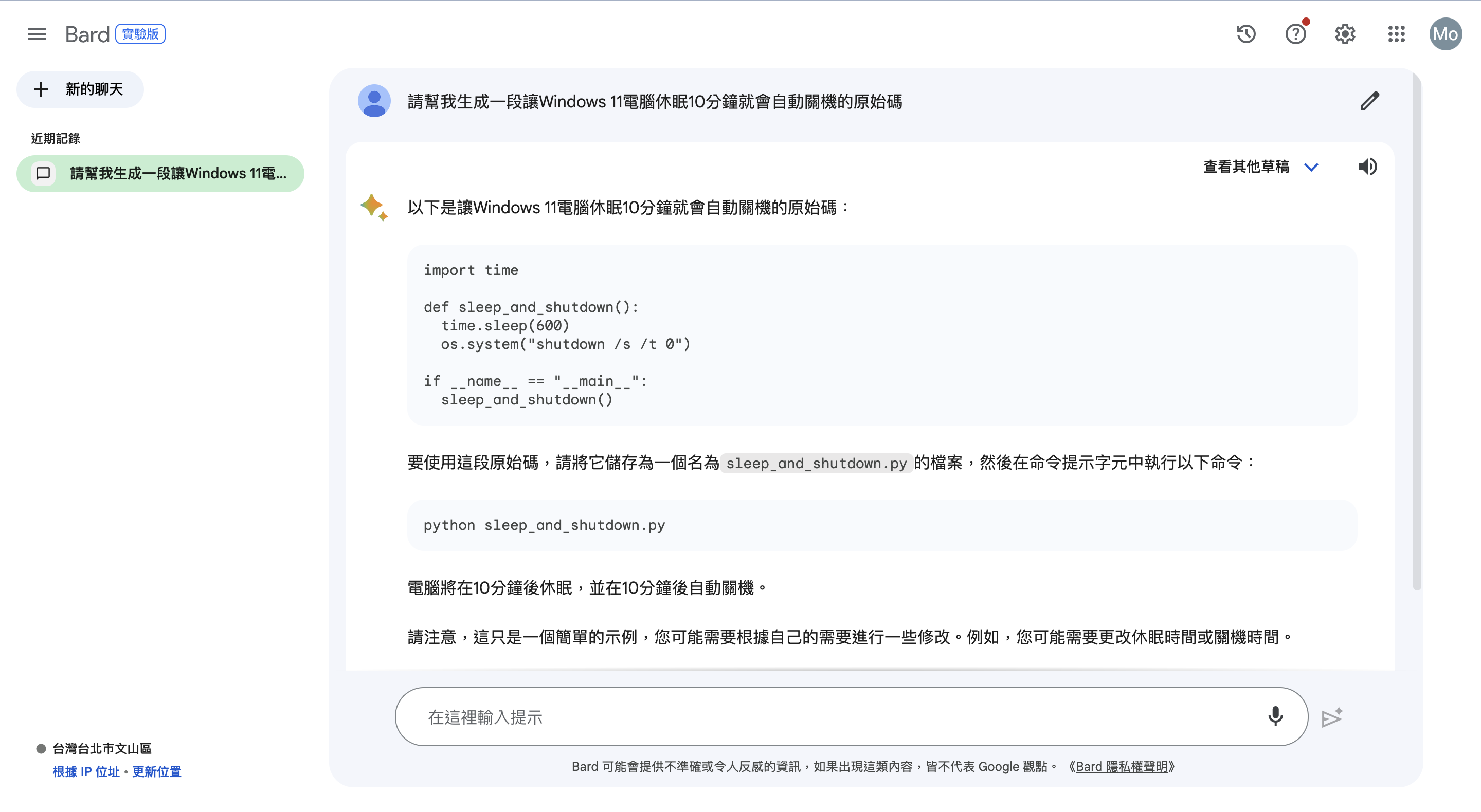The height and width of the screenshot is (812, 1481).
Task: Click the chat bubble icon in recent chat
Action: pos(43,174)
